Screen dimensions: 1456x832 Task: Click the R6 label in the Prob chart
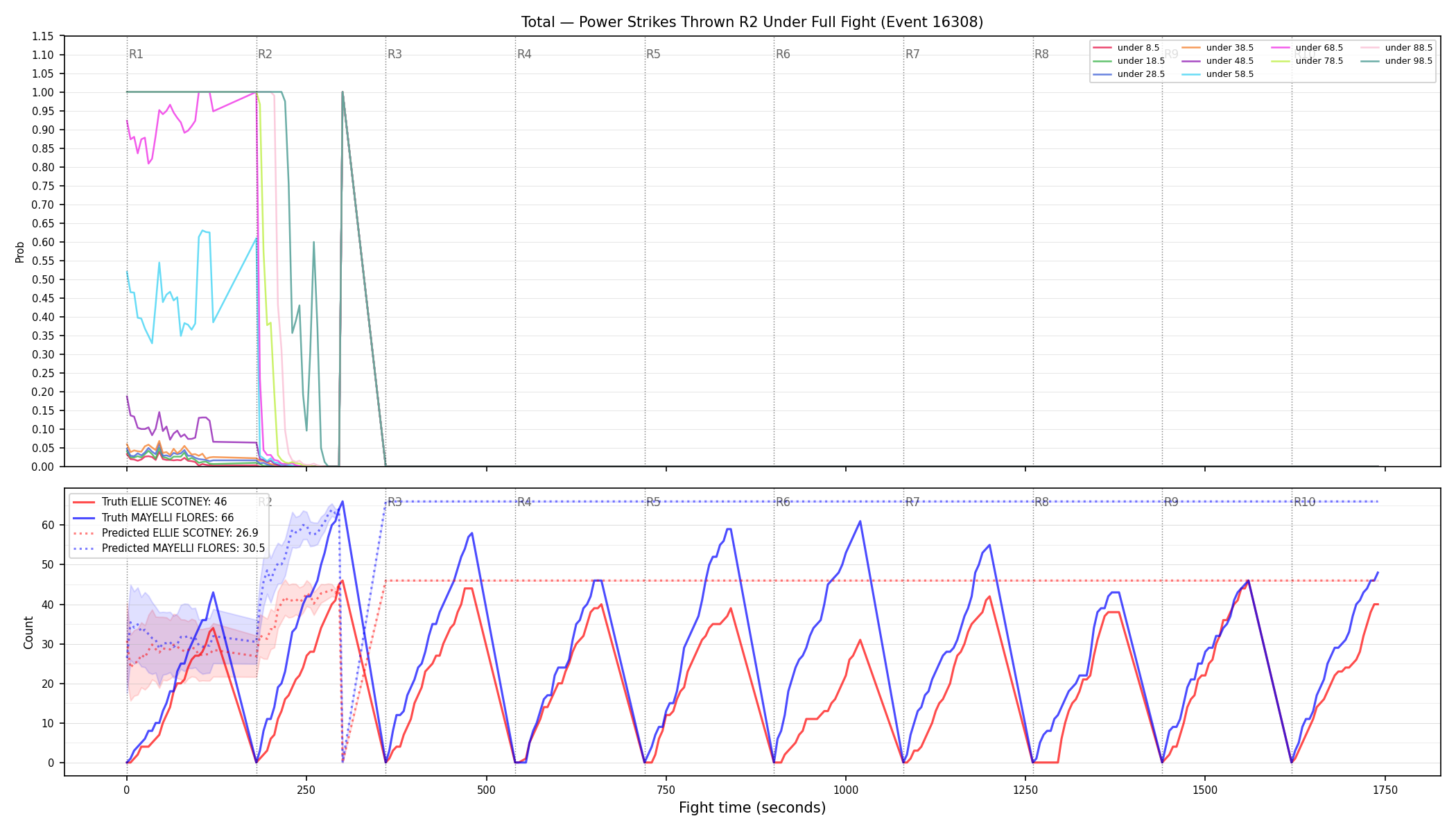point(783,54)
